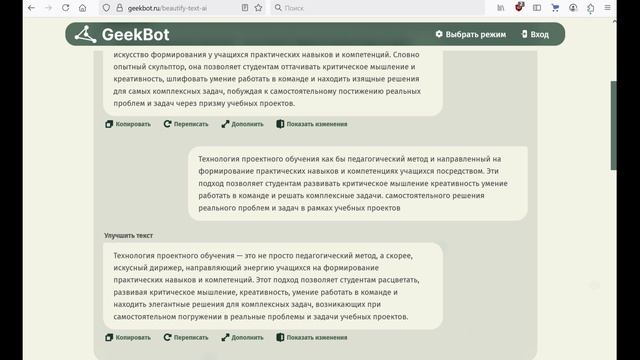The image size is (640, 360).
Task: Click the padlock site info icon
Action: pos(119,8)
